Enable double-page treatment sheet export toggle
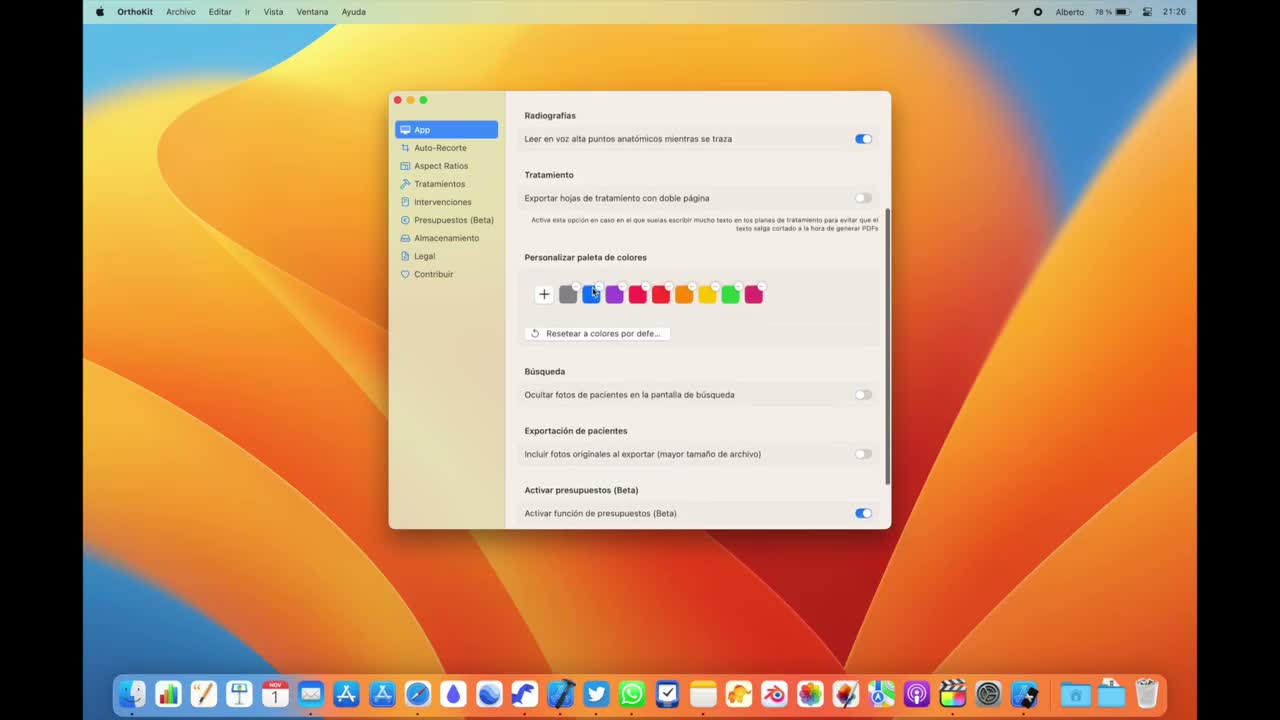Image resolution: width=1280 pixels, height=720 pixels. point(863,198)
